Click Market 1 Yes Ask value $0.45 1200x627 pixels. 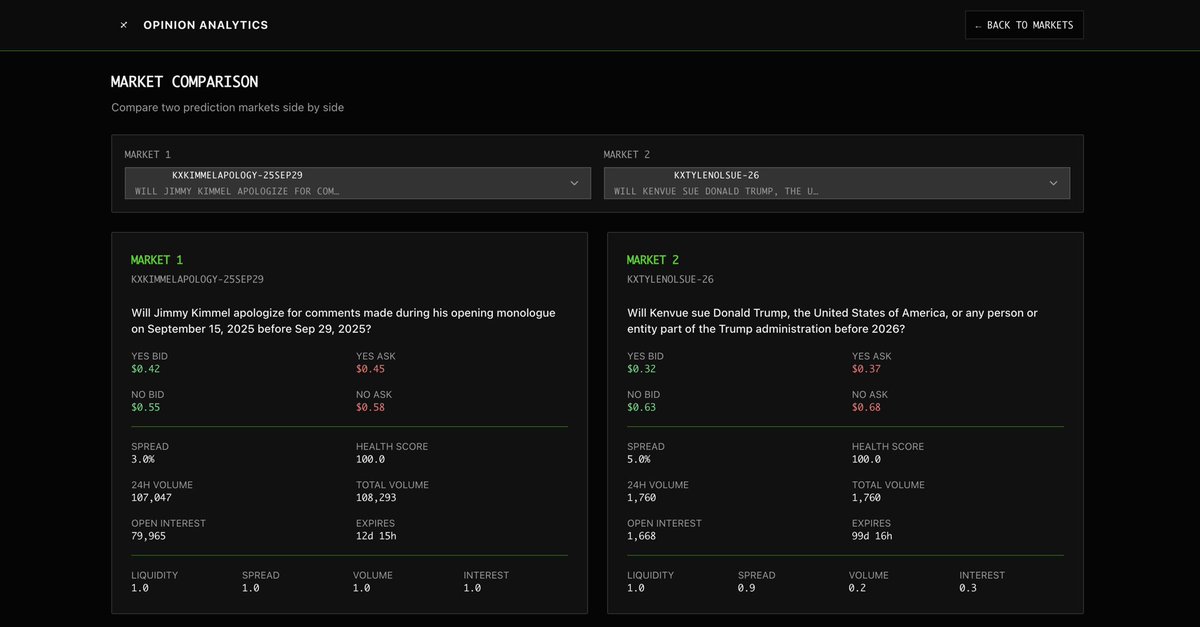pyautogui.click(x=370, y=369)
